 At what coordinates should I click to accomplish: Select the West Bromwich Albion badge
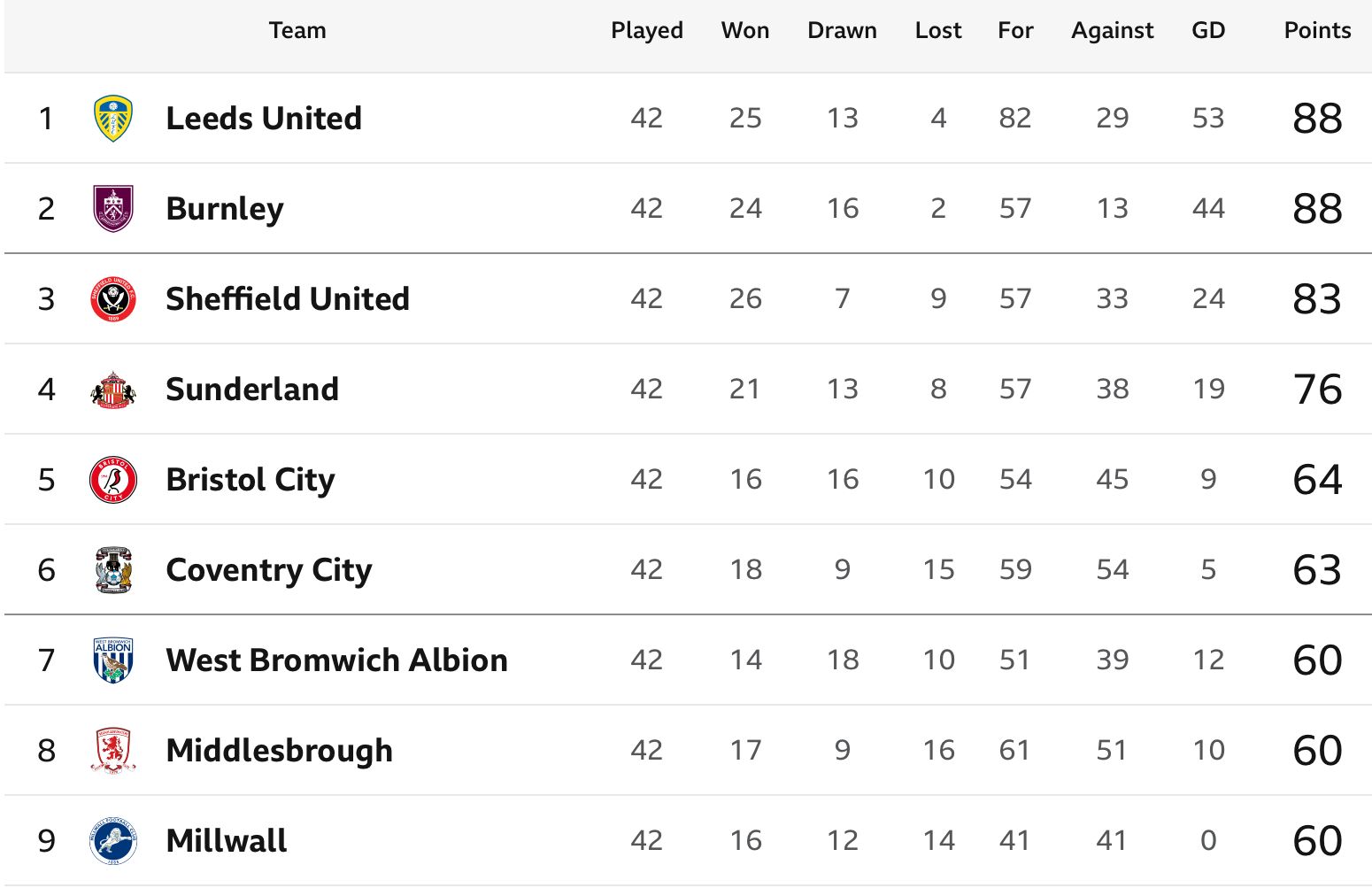click(x=113, y=660)
